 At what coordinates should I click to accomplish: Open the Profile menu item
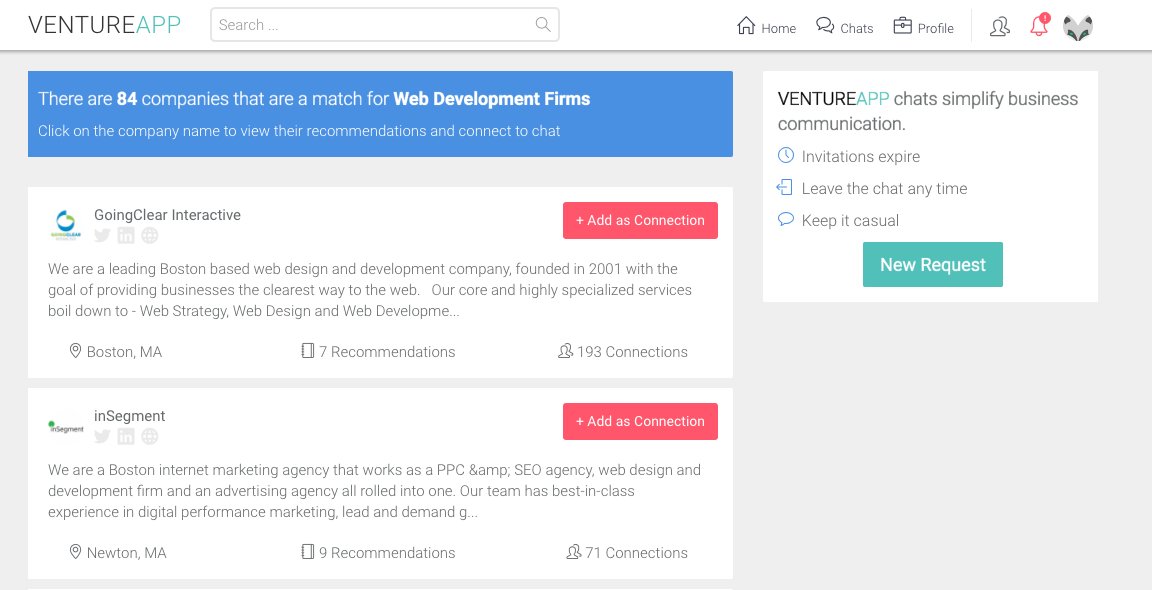tap(924, 27)
